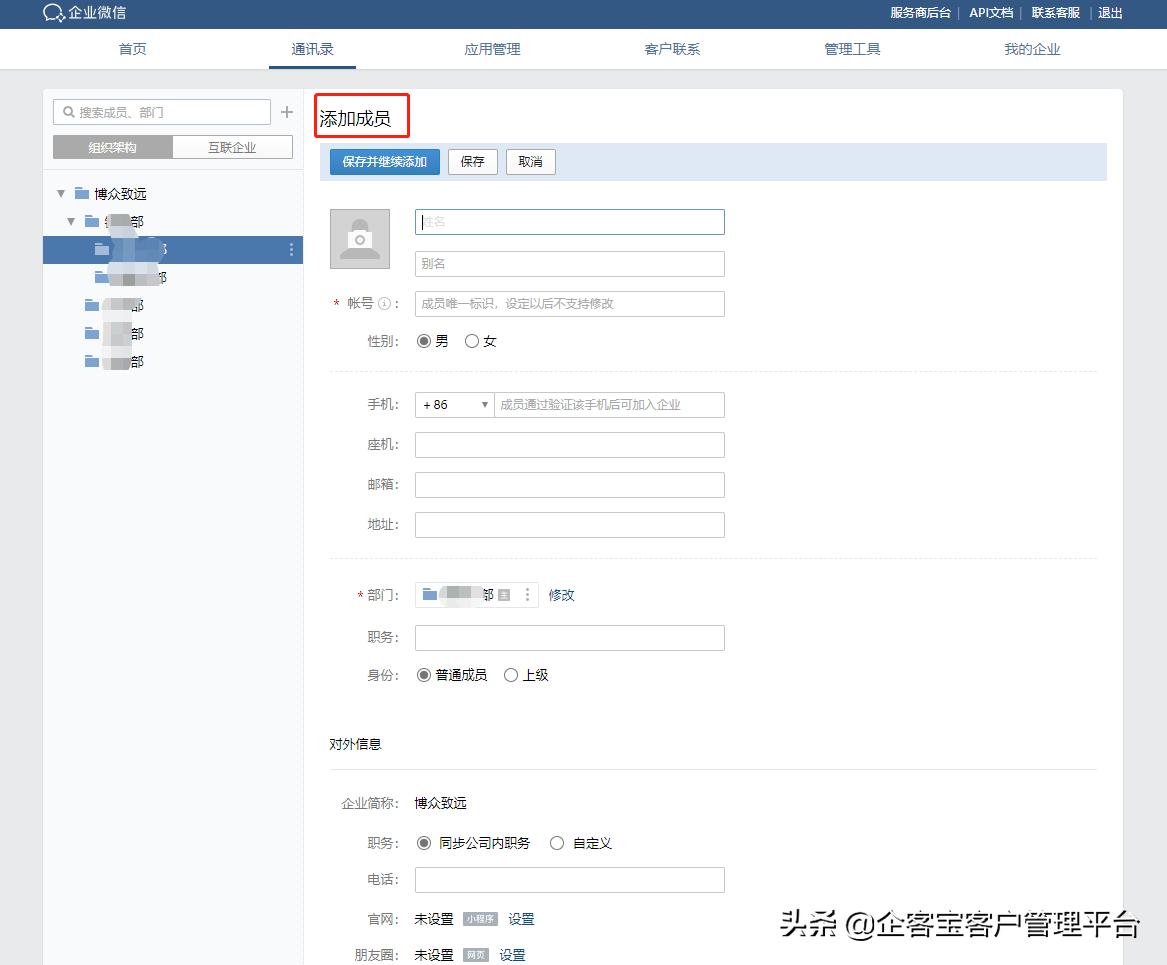Select the 女 gender radio button
1167x965 pixels.
471,341
